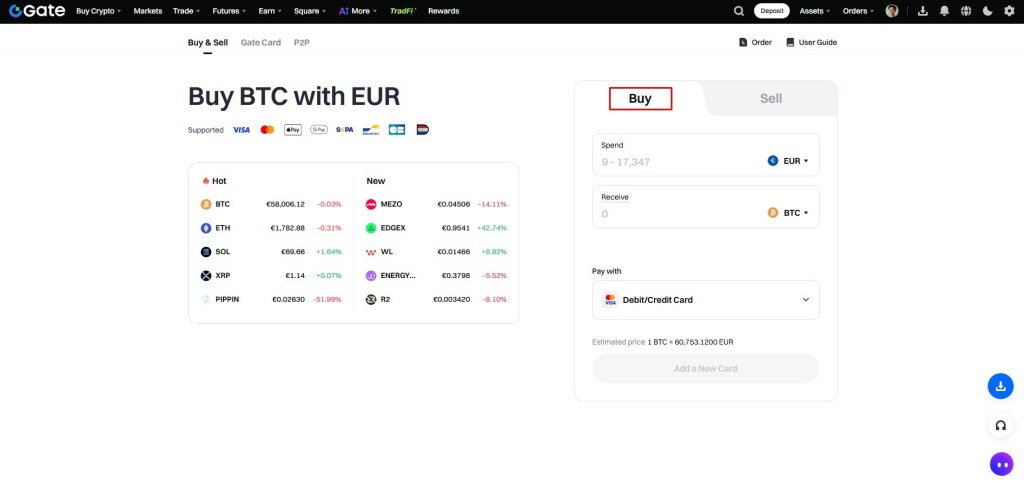Click the estimated price 1 BTC text

pyautogui.click(x=690, y=342)
